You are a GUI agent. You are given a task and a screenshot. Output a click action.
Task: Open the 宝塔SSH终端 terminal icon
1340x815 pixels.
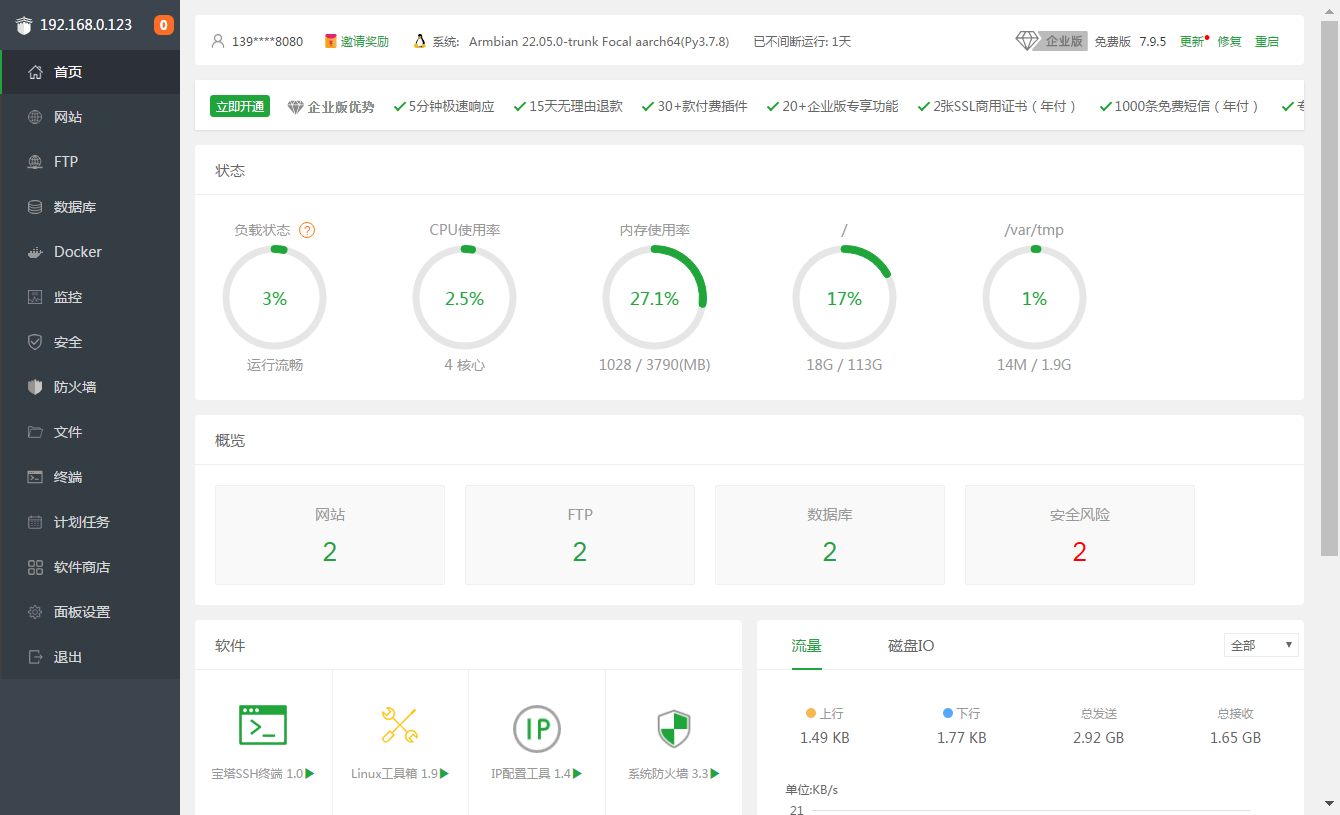[x=263, y=725]
